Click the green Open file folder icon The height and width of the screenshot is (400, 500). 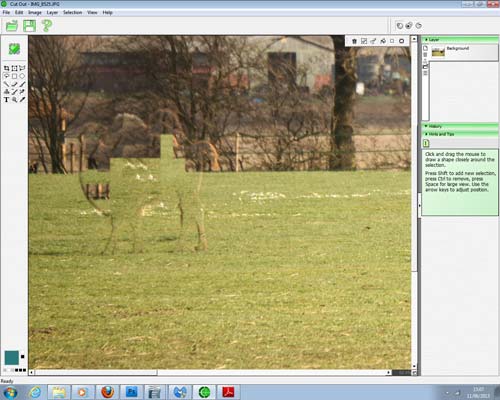(x=12, y=26)
